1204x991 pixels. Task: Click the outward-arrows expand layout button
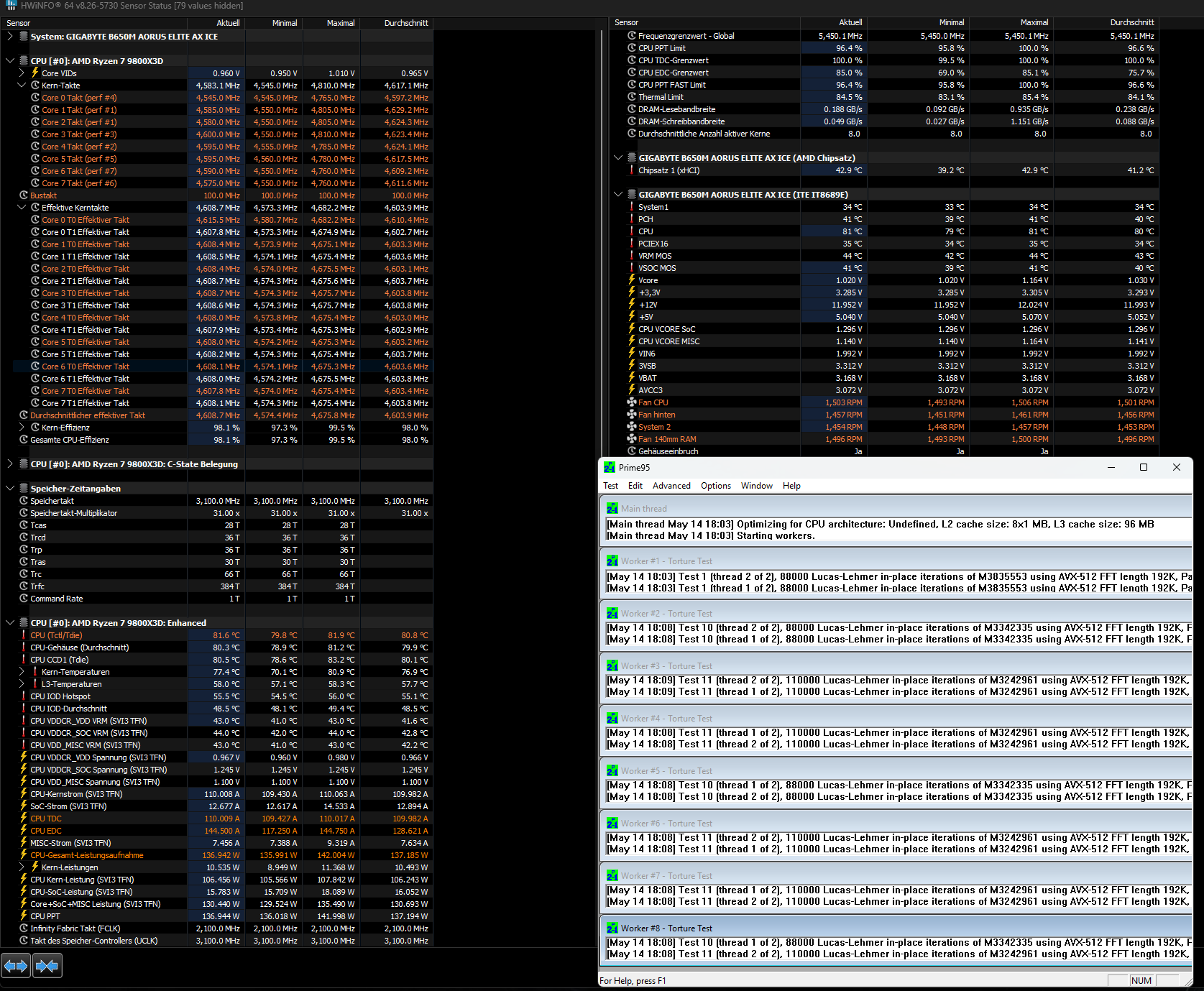coord(16,966)
